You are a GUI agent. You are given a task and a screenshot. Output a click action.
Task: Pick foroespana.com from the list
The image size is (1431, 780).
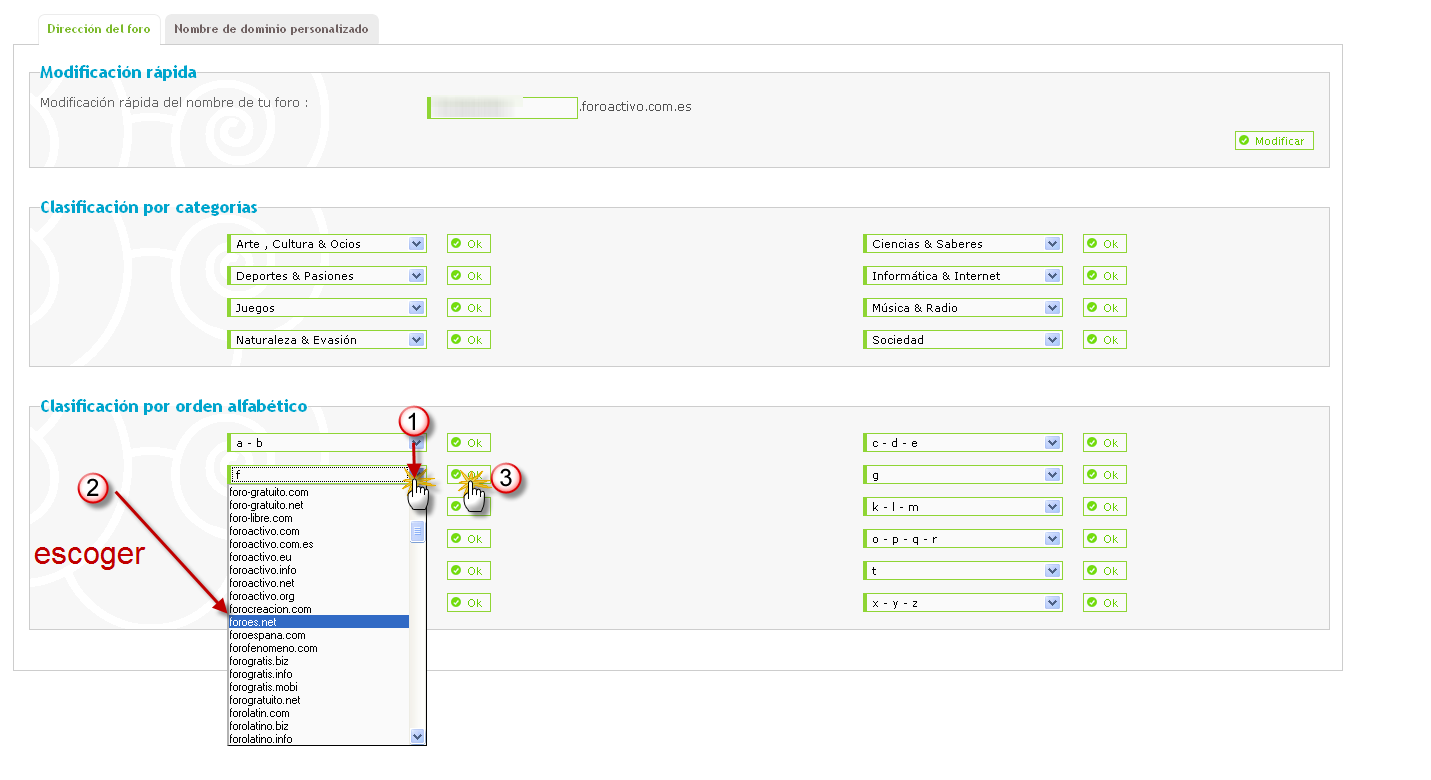318,635
